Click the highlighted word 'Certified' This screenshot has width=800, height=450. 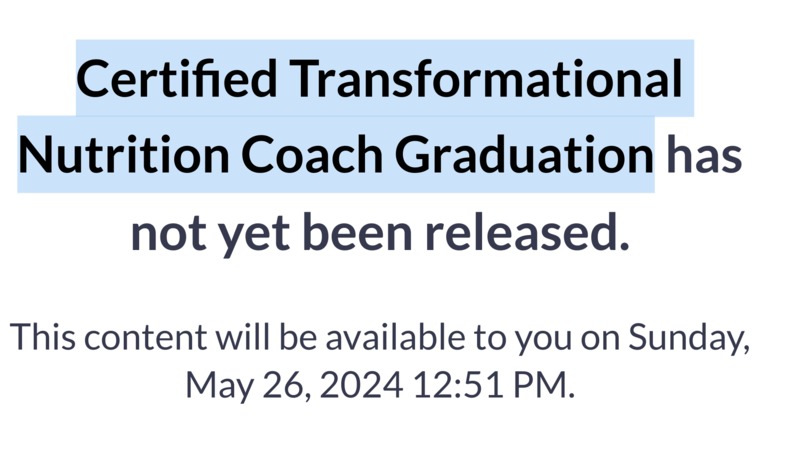(177, 79)
